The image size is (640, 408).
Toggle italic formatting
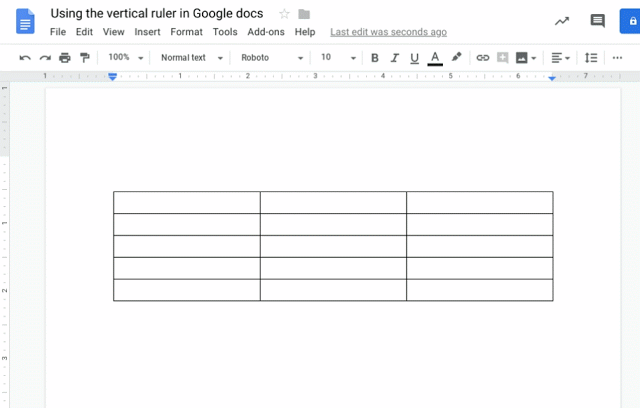pos(395,58)
